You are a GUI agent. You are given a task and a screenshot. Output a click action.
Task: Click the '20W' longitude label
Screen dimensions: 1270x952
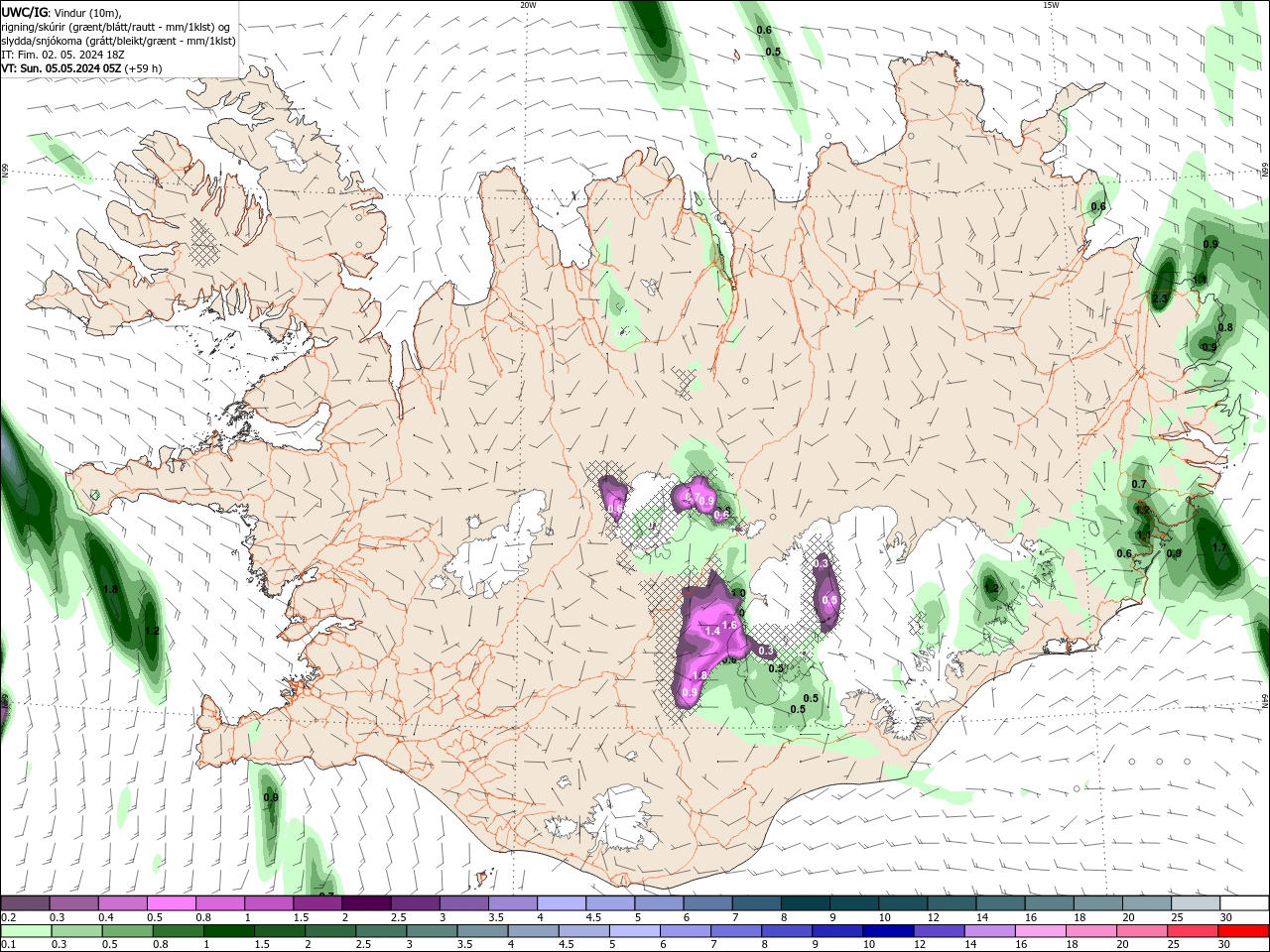528,5
